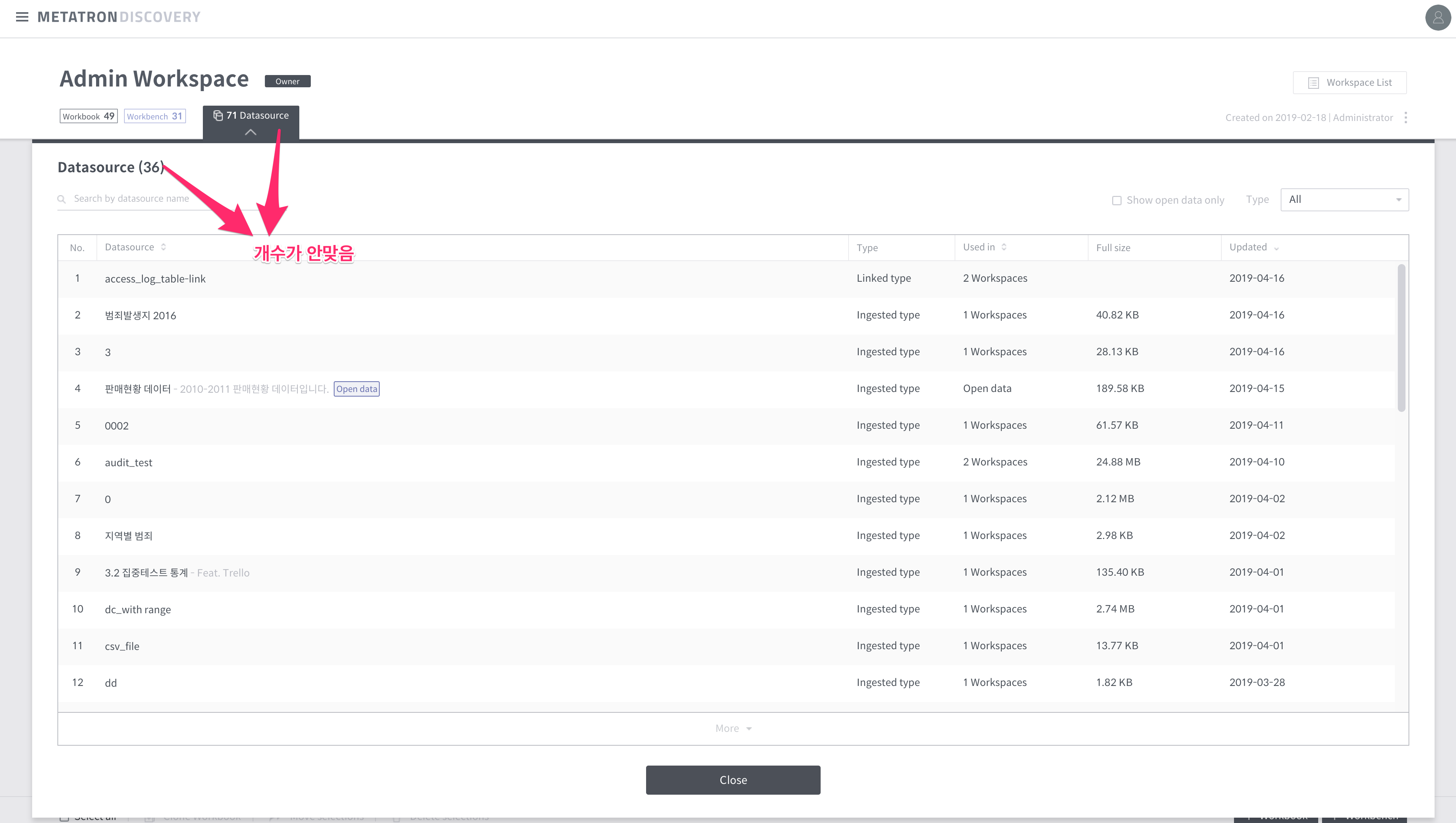
Task: Sort by Datasource column header
Action: click(x=135, y=247)
